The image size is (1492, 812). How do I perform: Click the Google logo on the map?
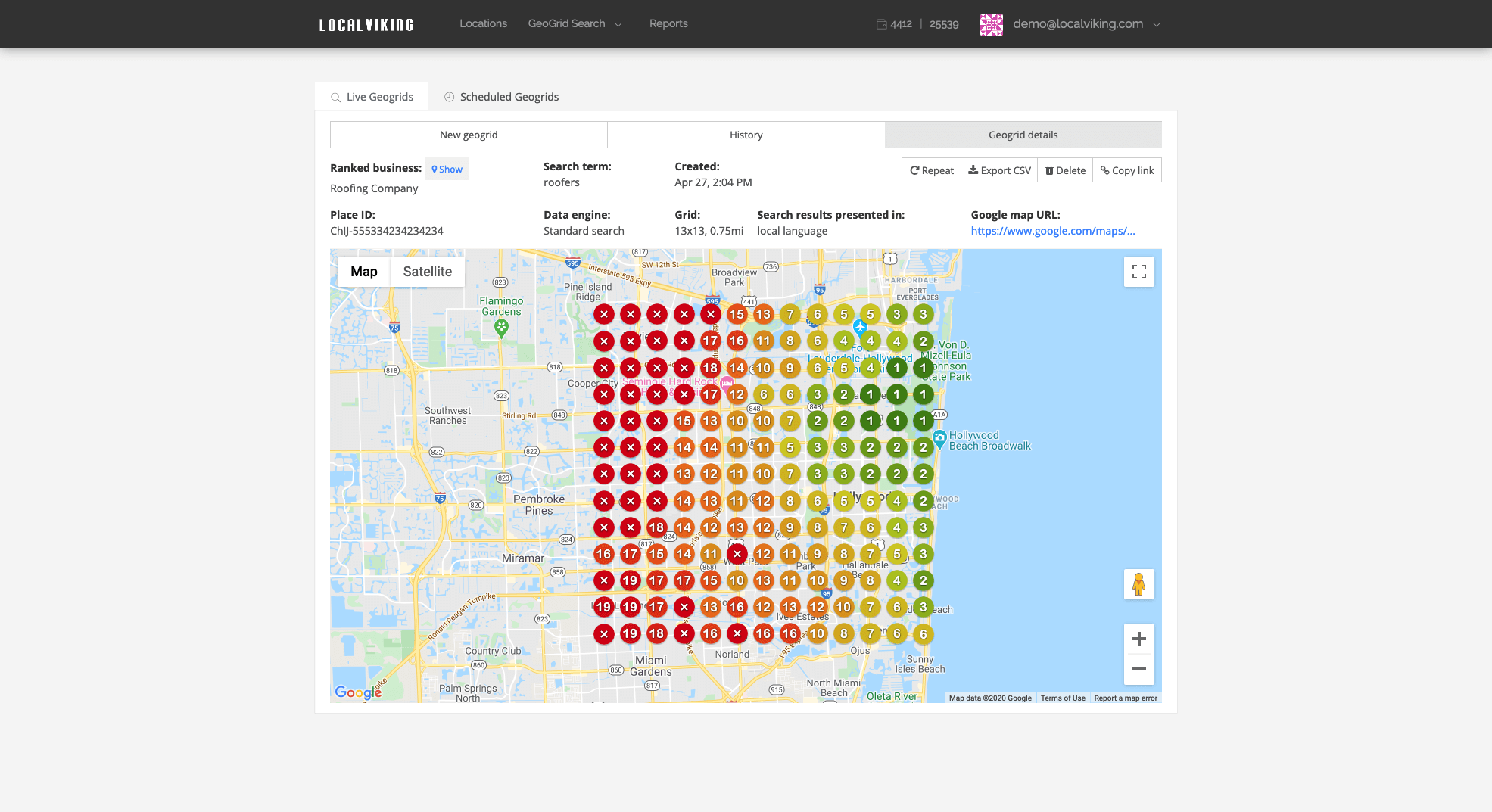click(x=358, y=692)
